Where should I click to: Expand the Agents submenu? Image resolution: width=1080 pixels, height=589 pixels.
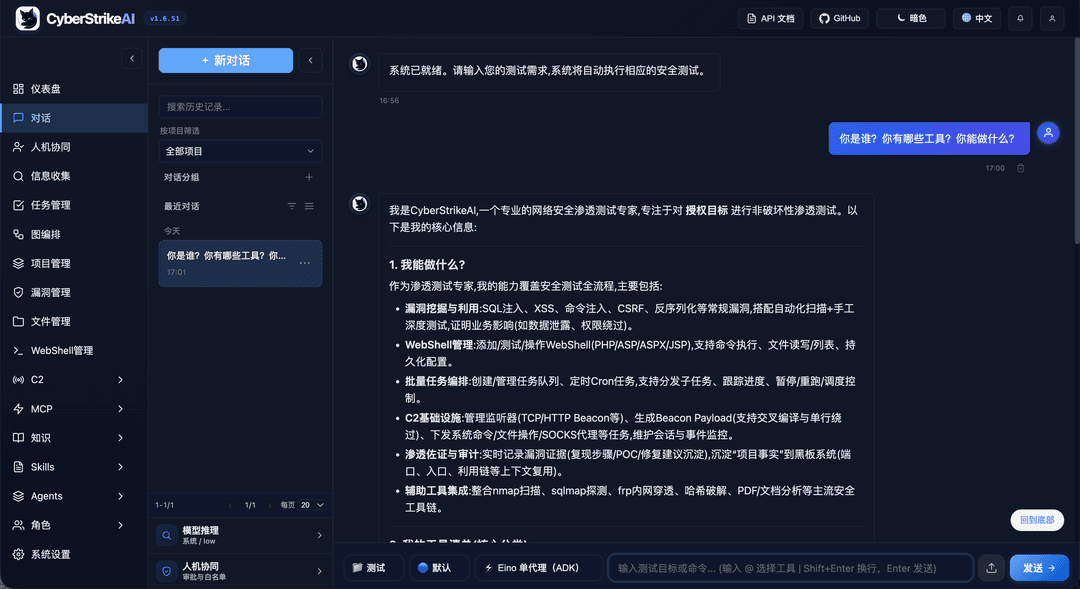pos(121,496)
